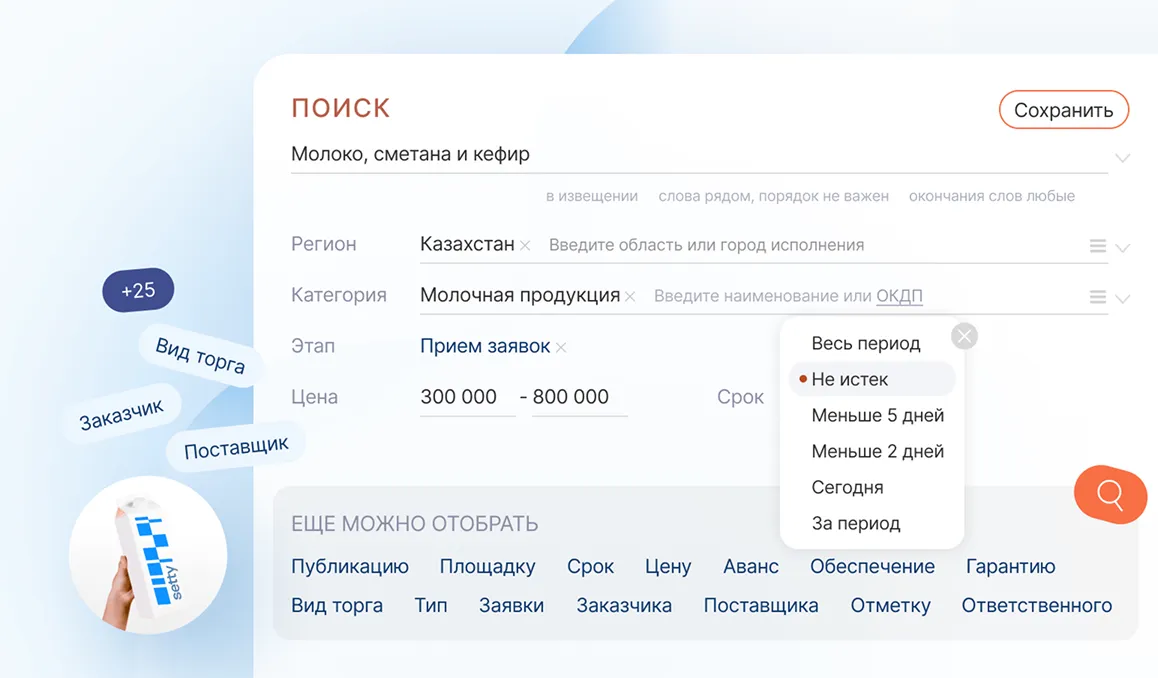Add the Обеспечение filter
The image size is (1158, 678).
(x=872, y=566)
